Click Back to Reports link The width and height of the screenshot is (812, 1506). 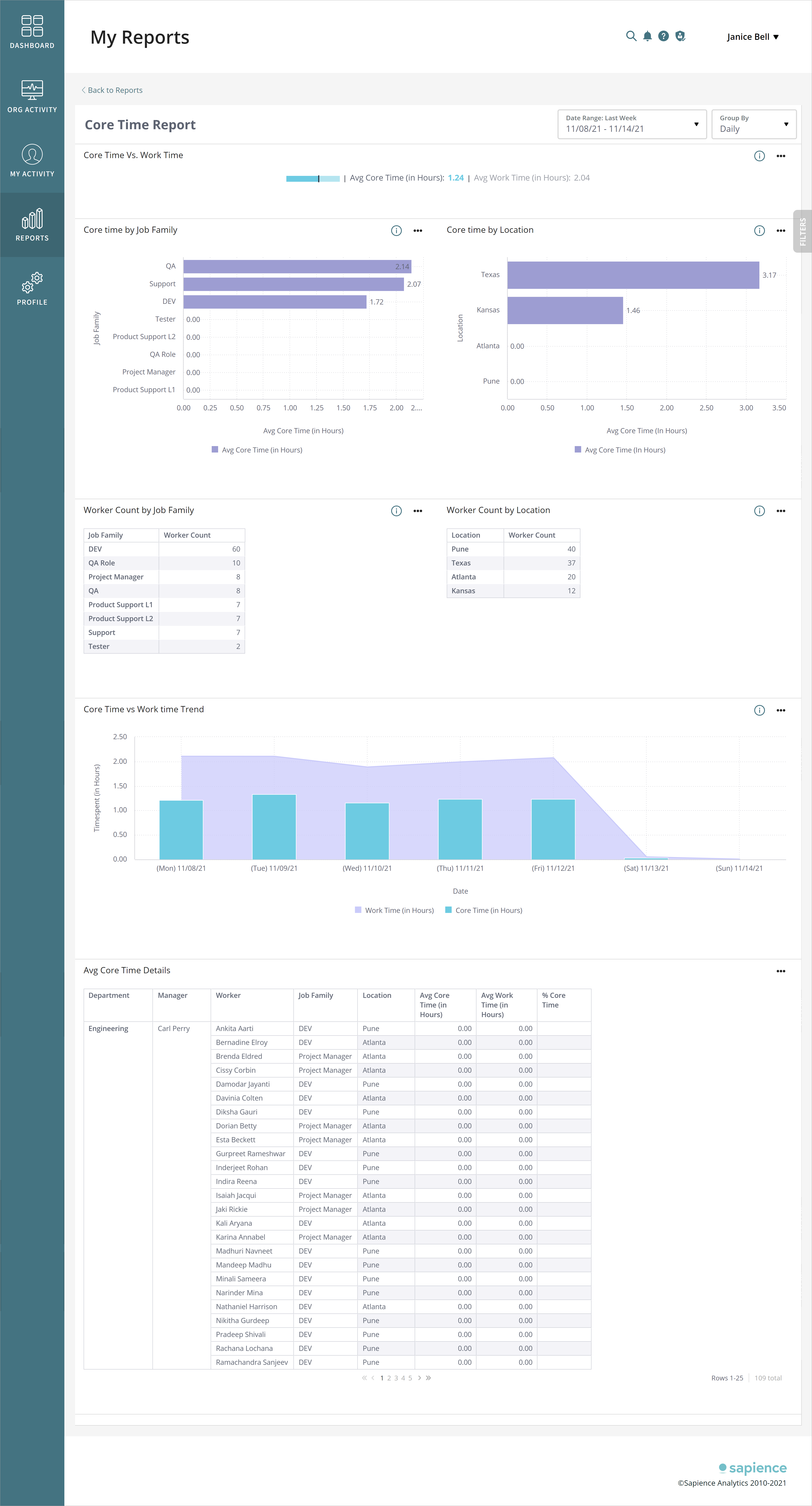[112, 90]
